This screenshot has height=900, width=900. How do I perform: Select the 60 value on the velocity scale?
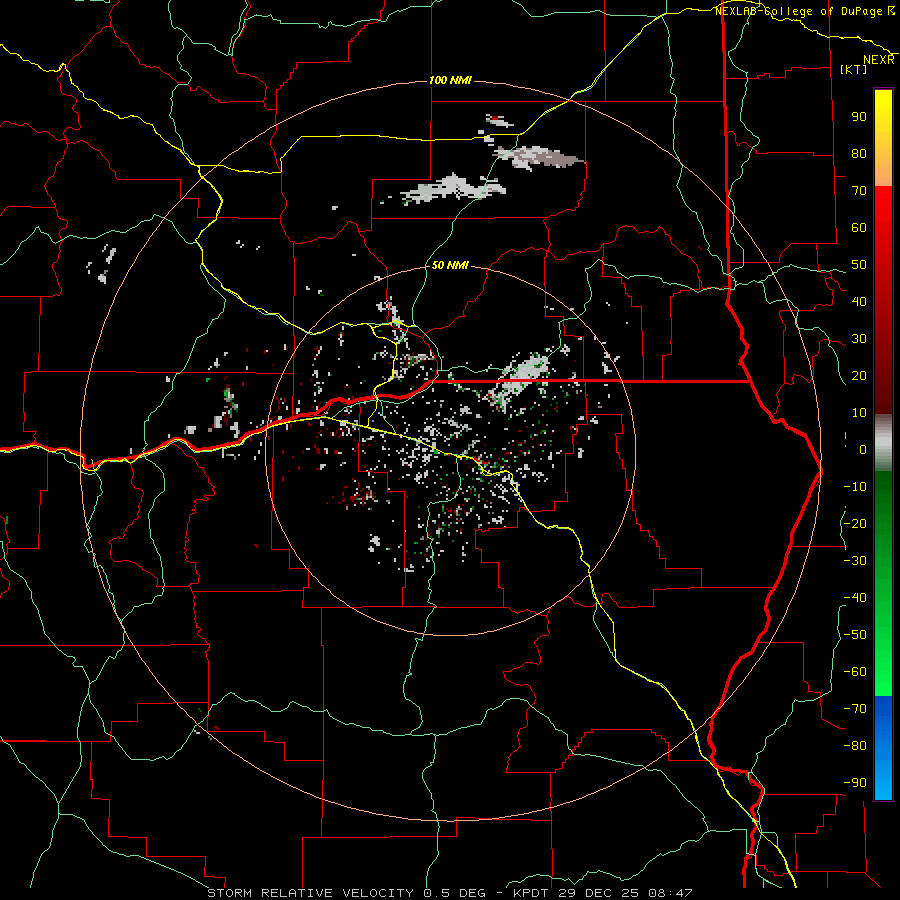[859, 228]
